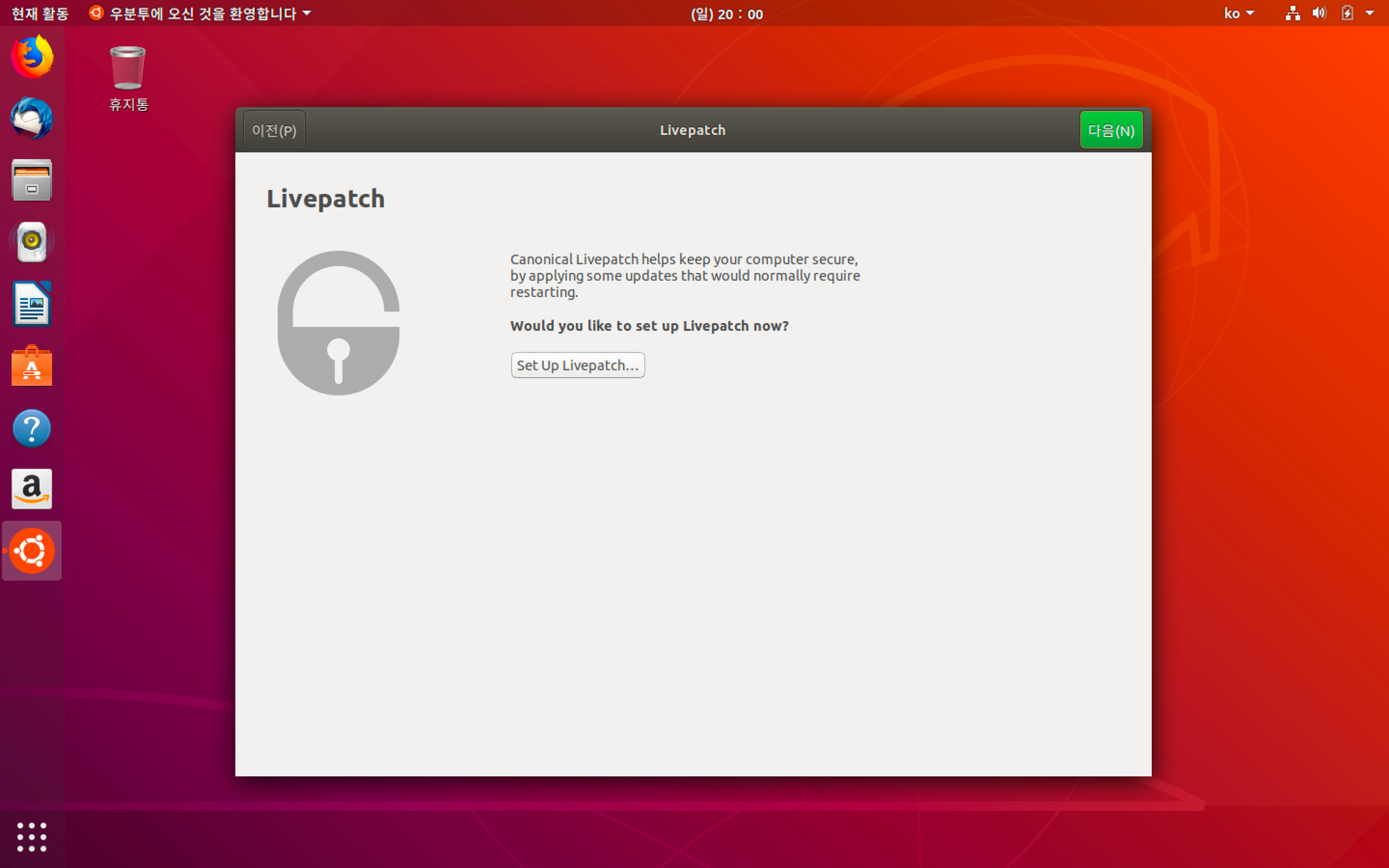The height and width of the screenshot is (868, 1389).
Task: Select the trash icon on desktop
Action: [x=128, y=67]
